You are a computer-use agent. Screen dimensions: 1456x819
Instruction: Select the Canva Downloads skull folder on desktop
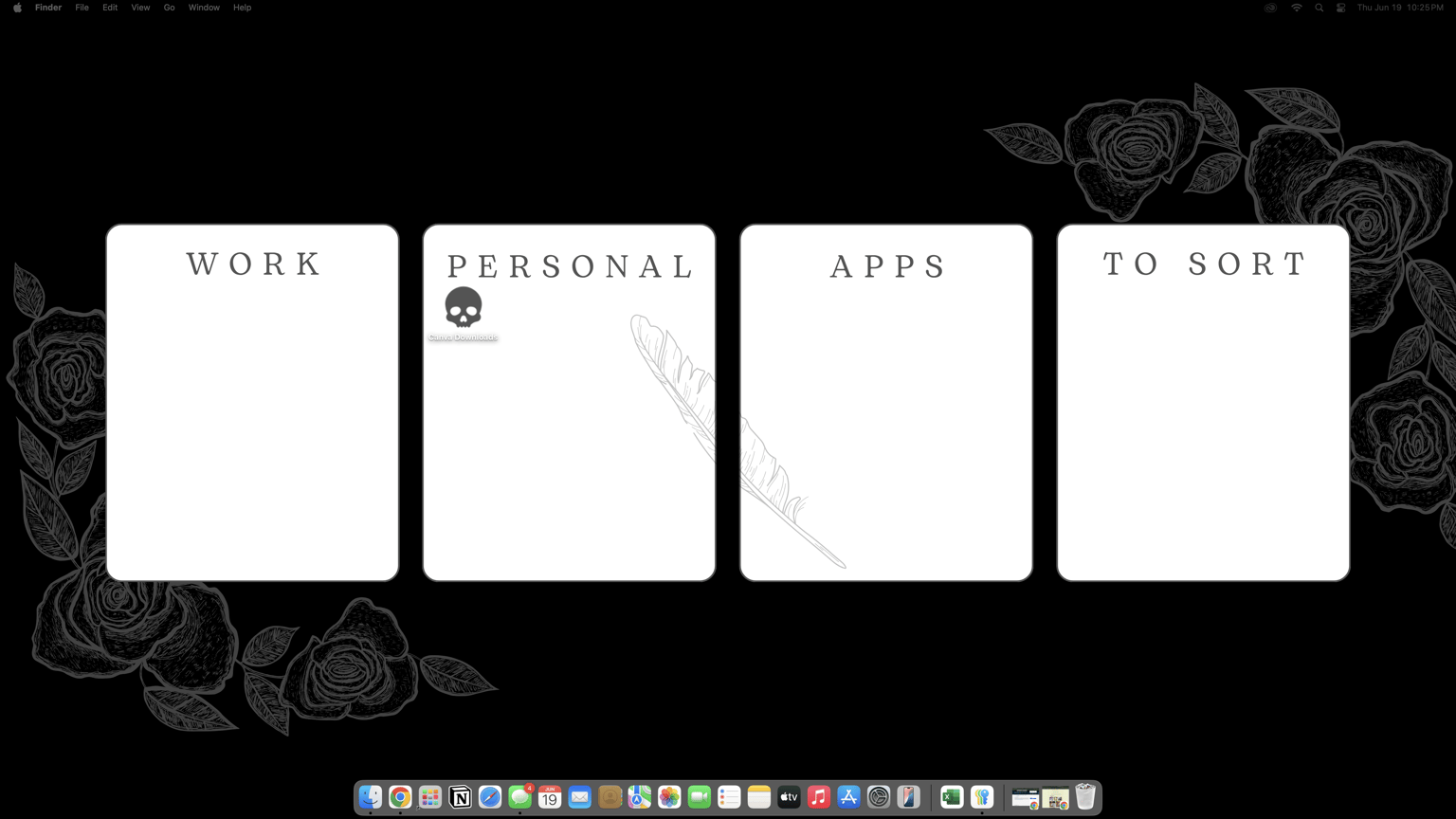coord(464,314)
